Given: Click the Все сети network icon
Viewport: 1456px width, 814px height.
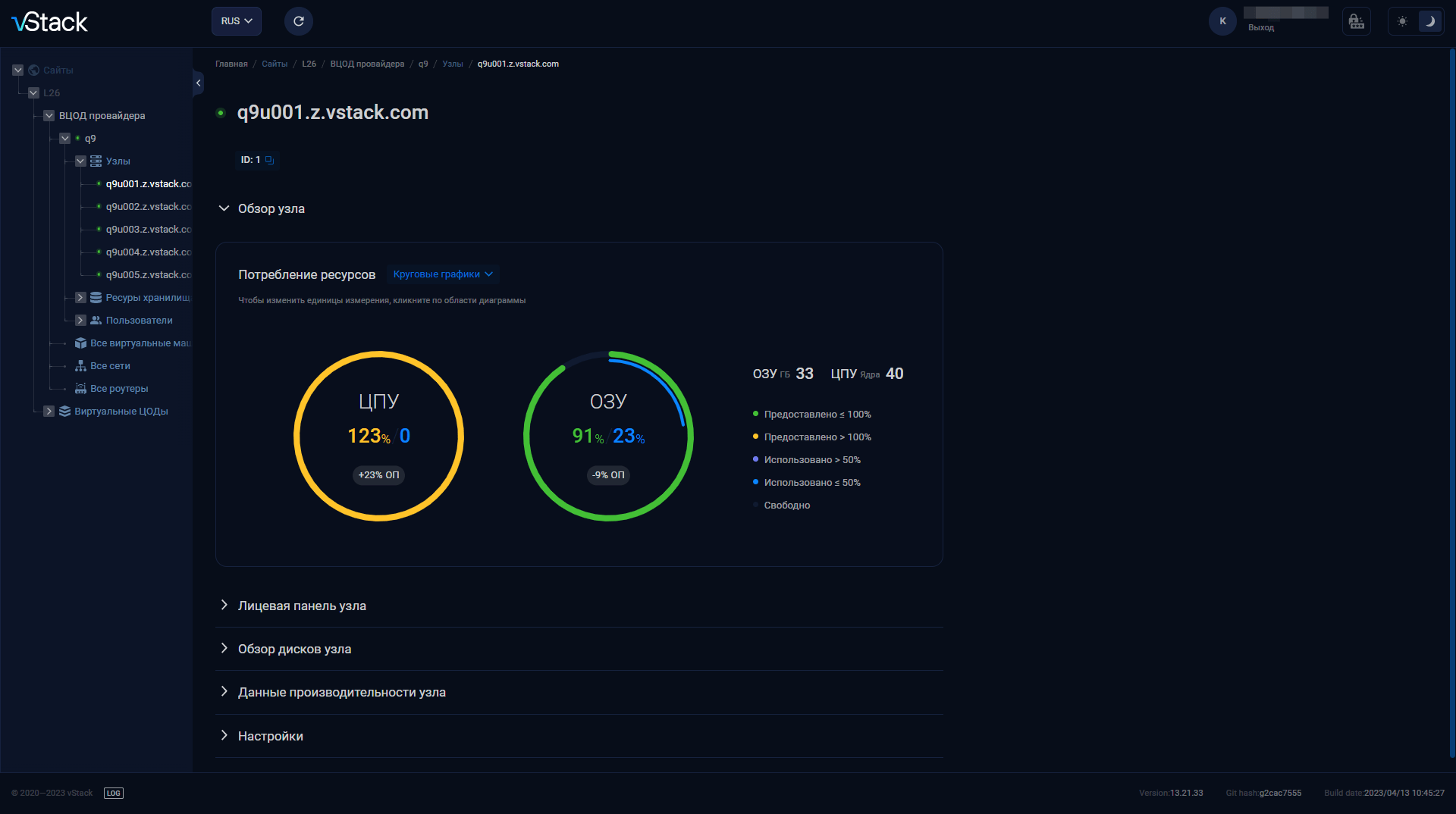Looking at the screenshot, I should (80, 365).
